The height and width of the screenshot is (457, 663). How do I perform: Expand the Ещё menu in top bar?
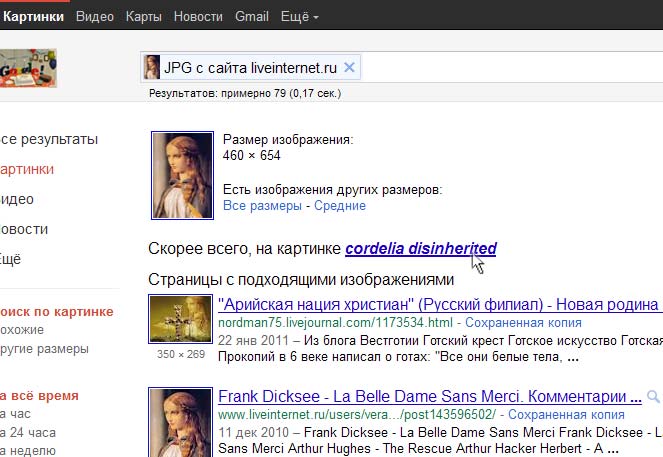[x=299, y=17]
